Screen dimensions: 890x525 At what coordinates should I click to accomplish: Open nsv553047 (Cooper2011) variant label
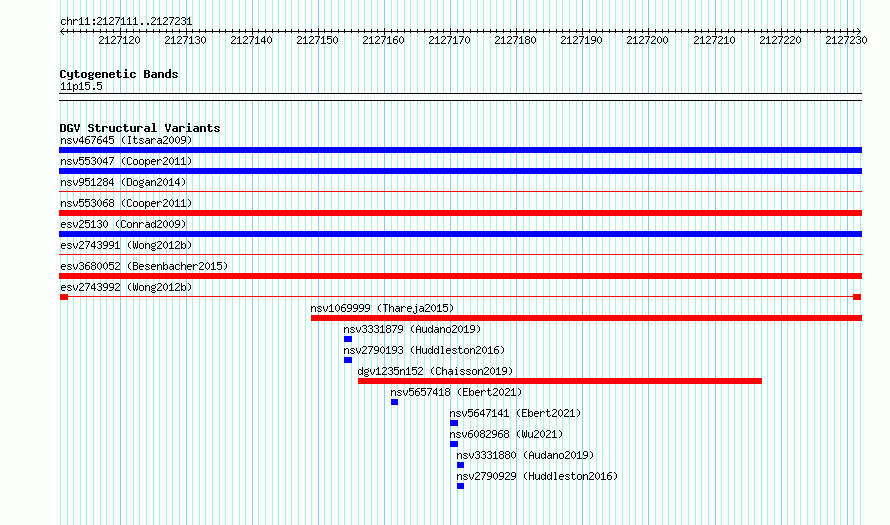click(x=126, y=161)
